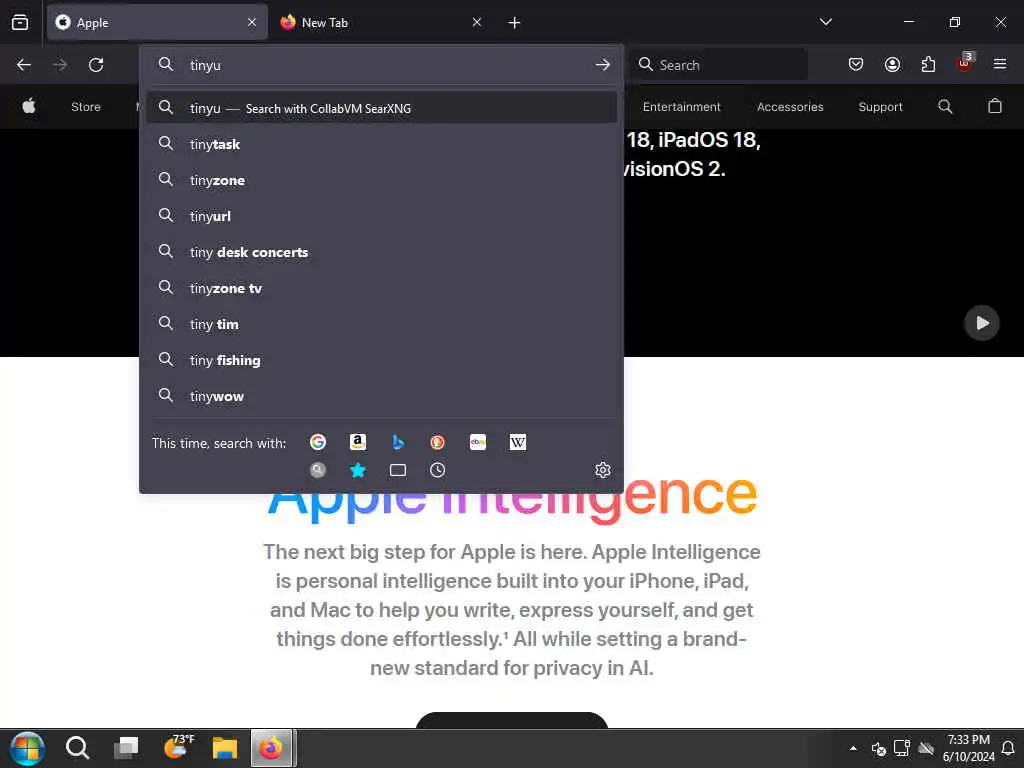Search this time with Amazon

tap(358, 442)
